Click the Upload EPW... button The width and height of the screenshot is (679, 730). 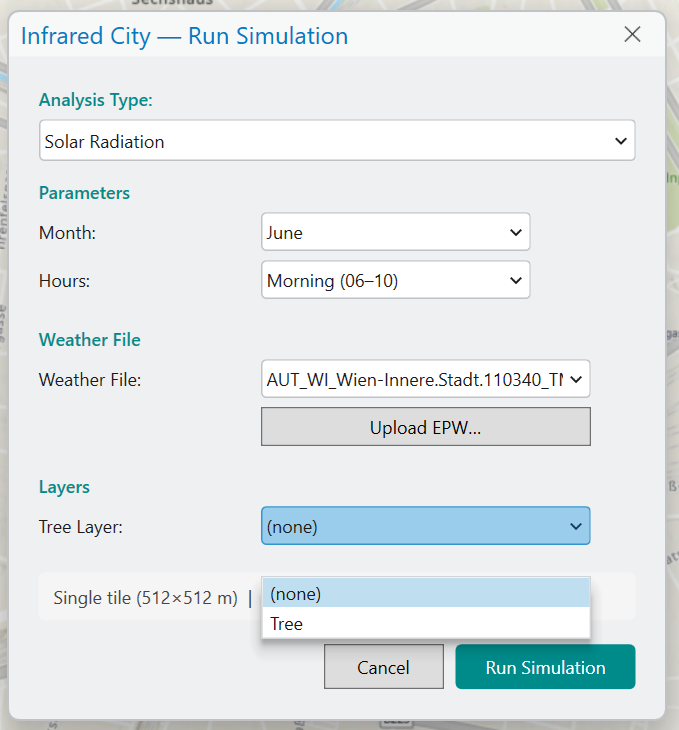coord(426,427)
